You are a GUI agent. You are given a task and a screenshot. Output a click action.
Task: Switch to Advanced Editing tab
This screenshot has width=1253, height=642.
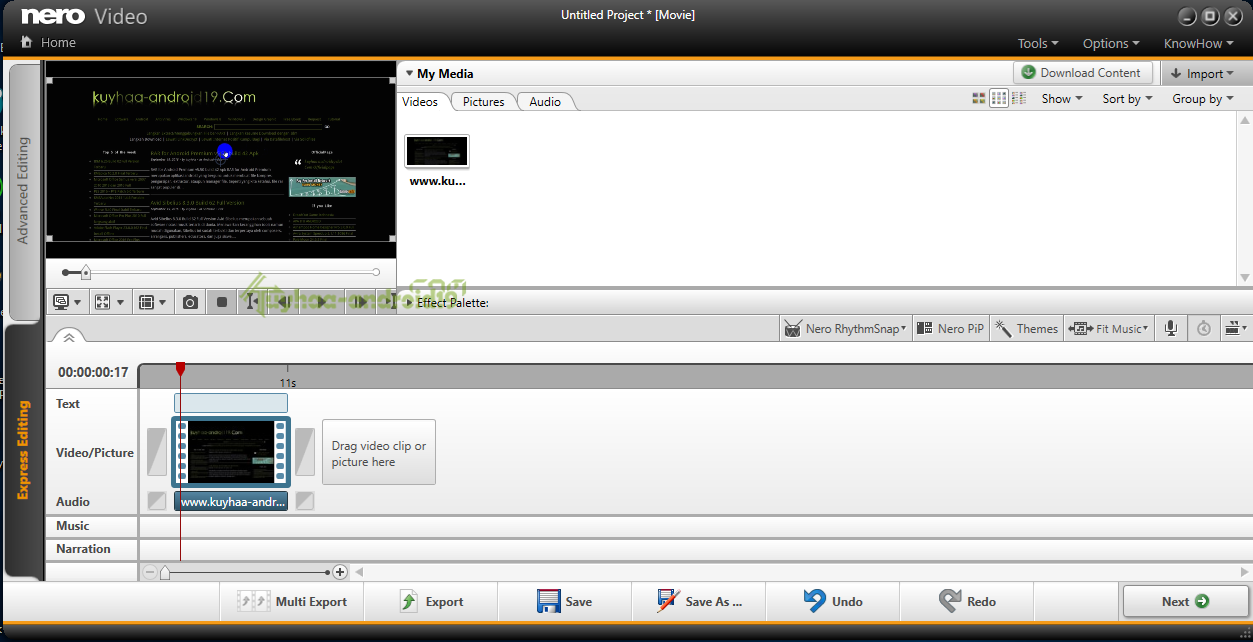(x=23, y=190)
